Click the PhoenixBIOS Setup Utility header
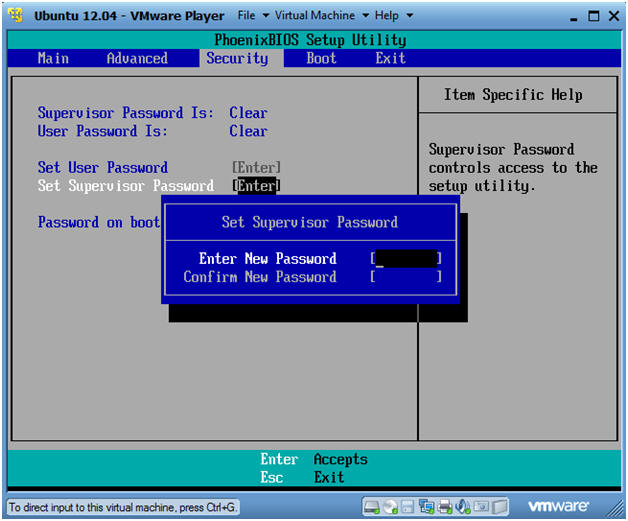 tap(310, 40)
